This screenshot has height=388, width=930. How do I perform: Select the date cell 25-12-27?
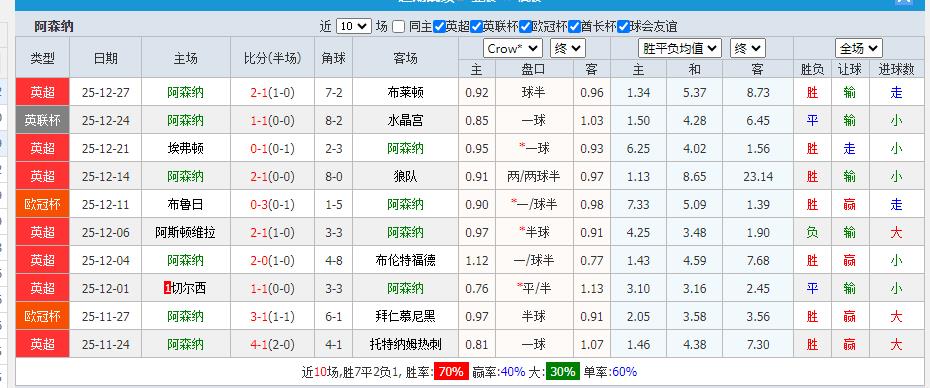point(106,93)
